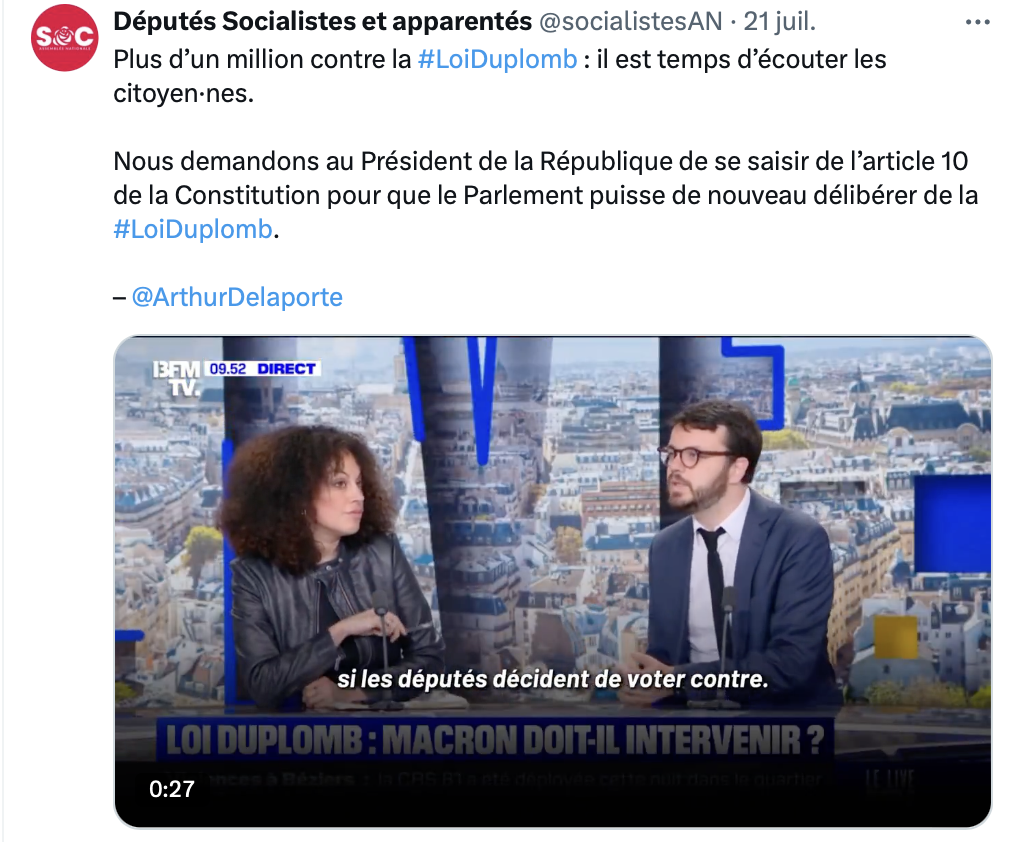Click the subtitle 'si les députés décident de voter contre'
Screen dimensions: 1018x842
tap(552, 679)
